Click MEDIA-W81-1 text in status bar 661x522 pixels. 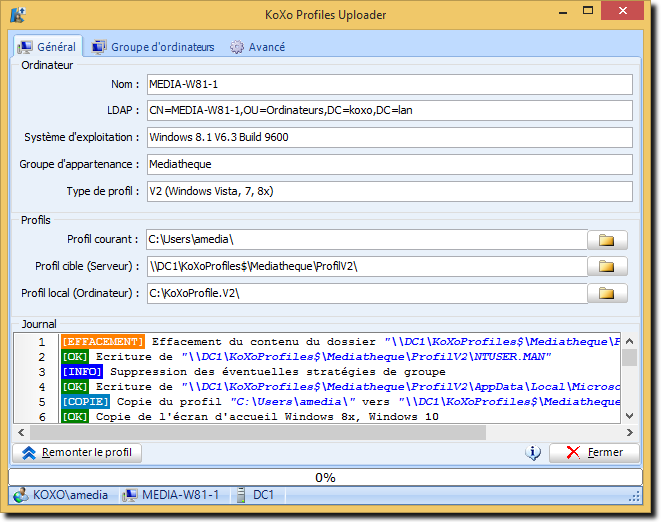(180, 495)
